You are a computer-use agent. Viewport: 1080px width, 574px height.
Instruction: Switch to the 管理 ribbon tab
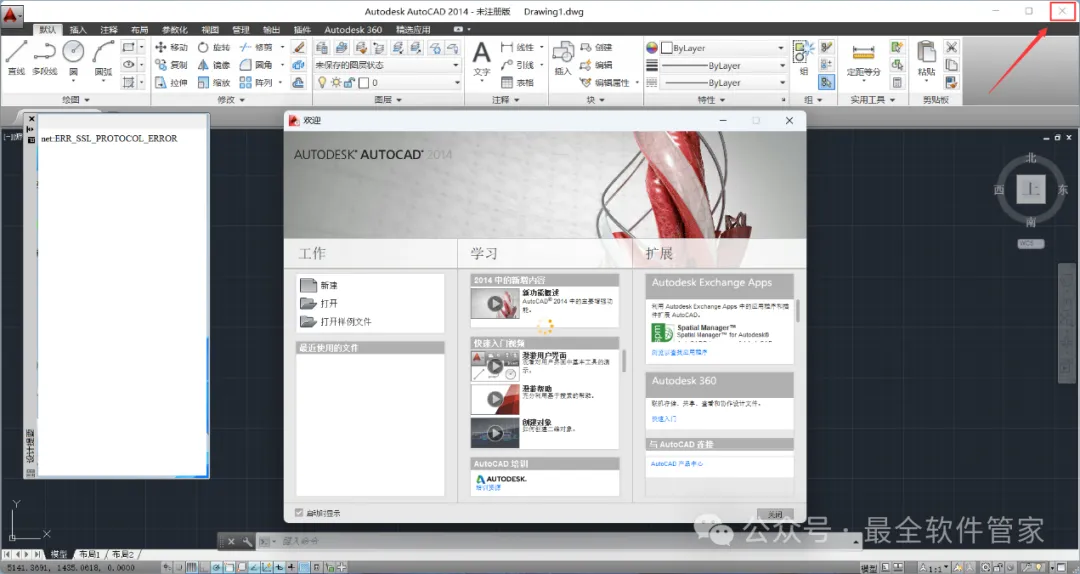click(241, 30)
